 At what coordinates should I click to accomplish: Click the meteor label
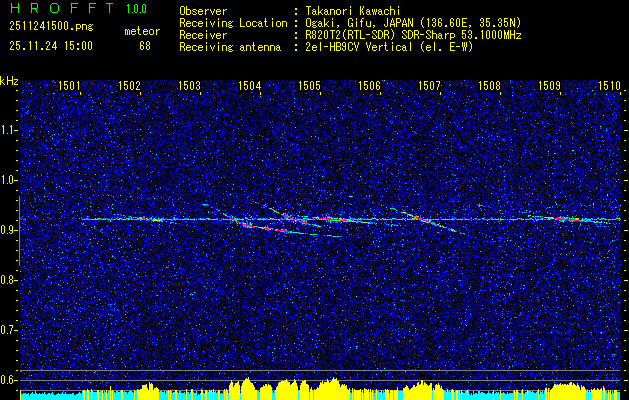point(142,31)
